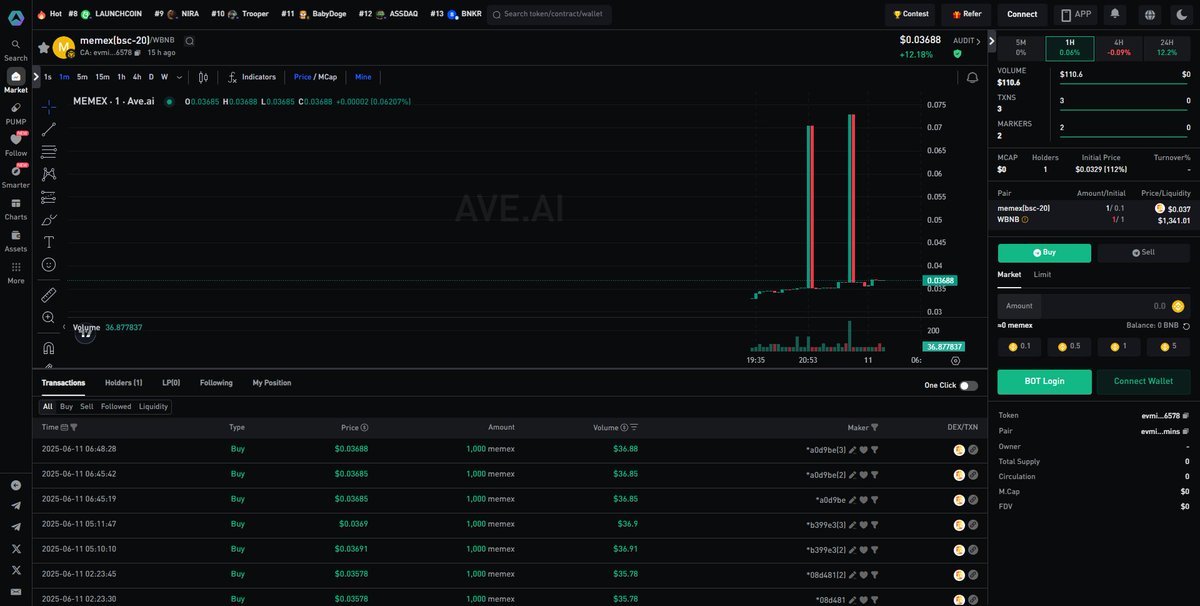
Task: Open the Maker column filter
Action: click(x=874, y=427)
